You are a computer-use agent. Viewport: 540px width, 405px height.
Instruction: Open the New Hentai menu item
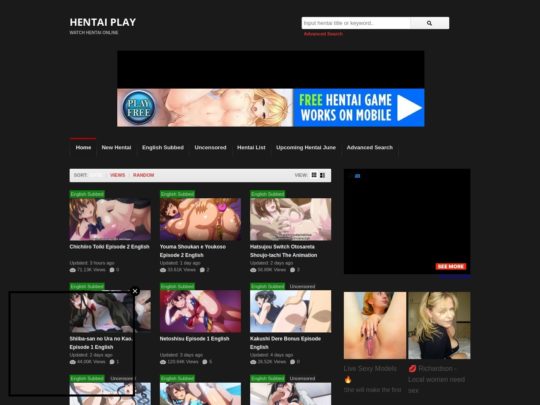(116, 147)
